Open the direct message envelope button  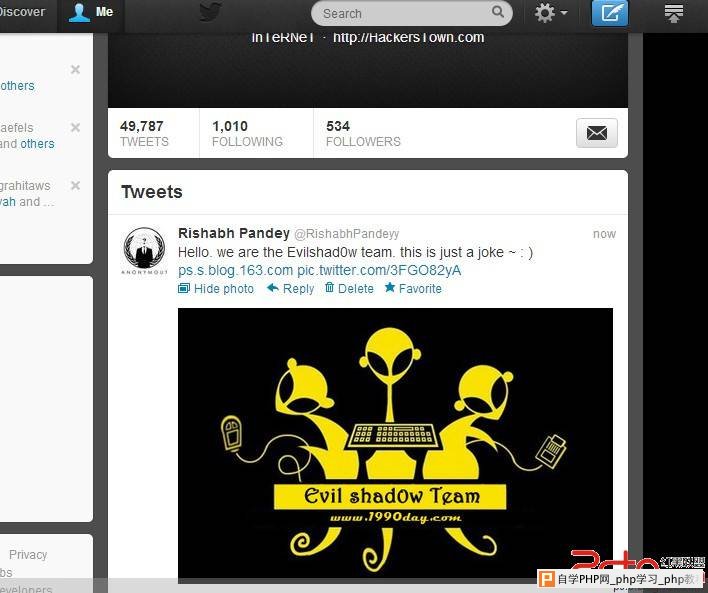pyautogui.click(x=596, y=133)
